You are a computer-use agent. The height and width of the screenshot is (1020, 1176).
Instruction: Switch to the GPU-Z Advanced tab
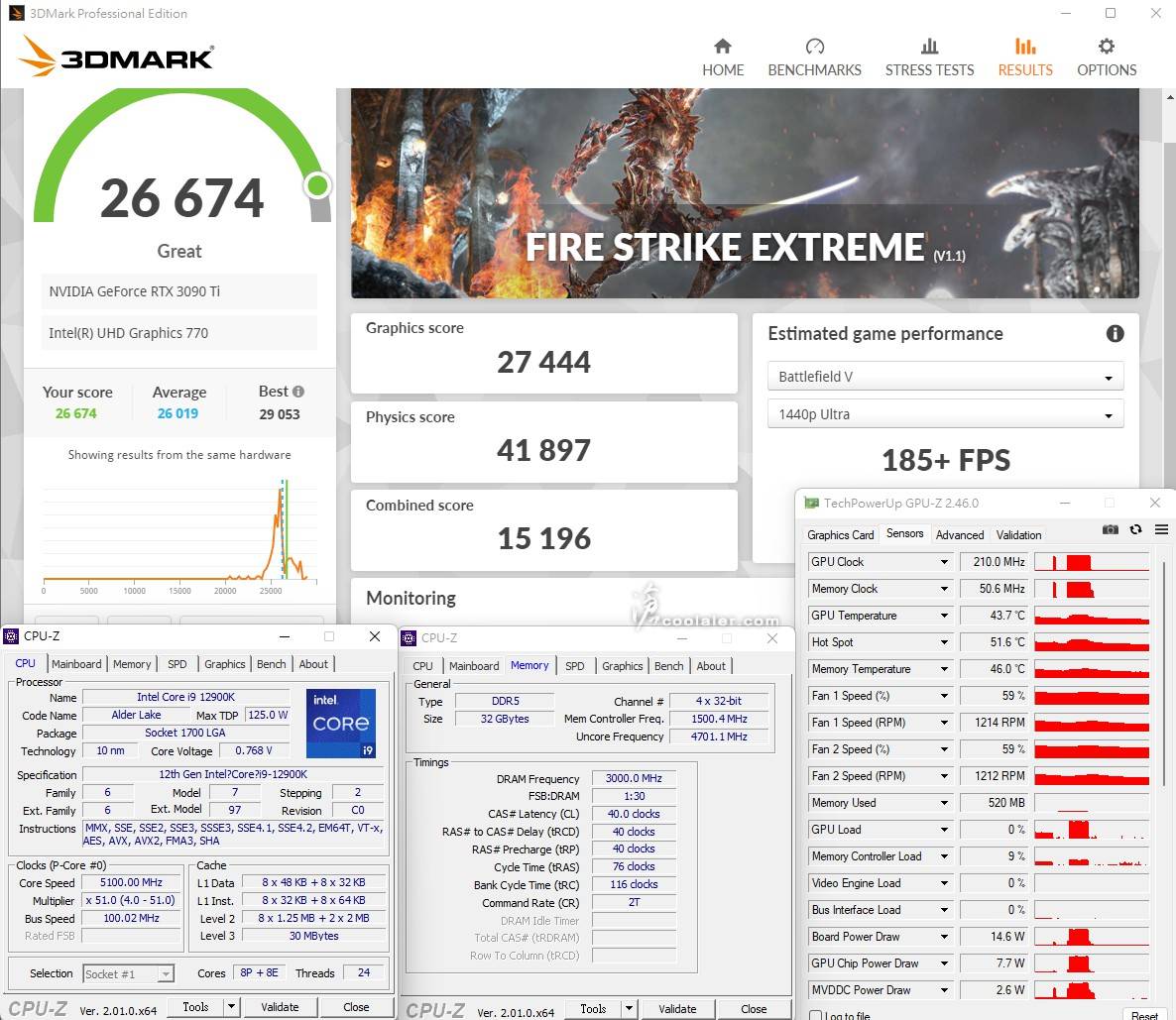point(959,534)
